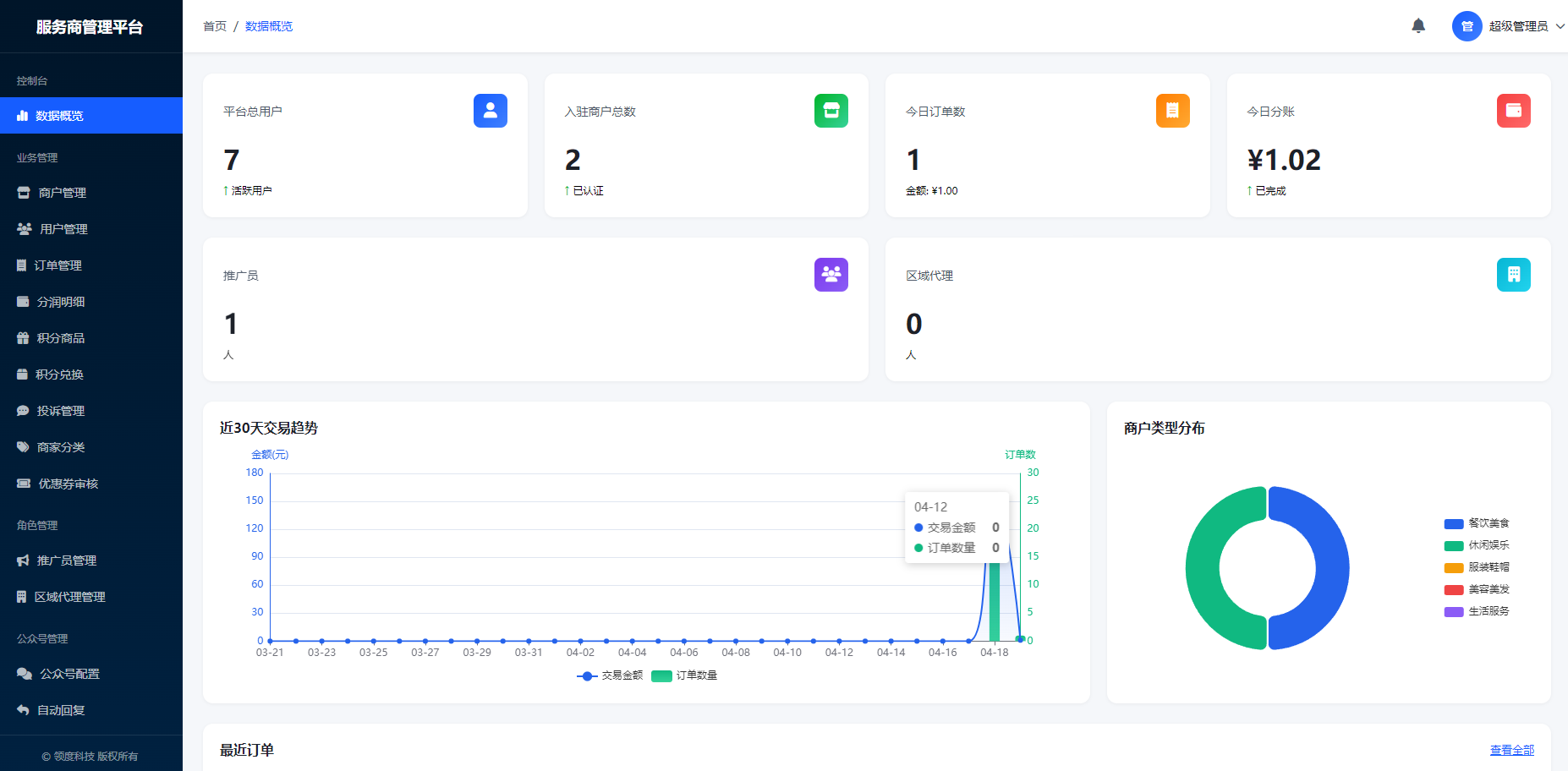1568x771 pixels.
Task: Click the 商户类型分布 chart title
Action: click(x=1165, y=428)
